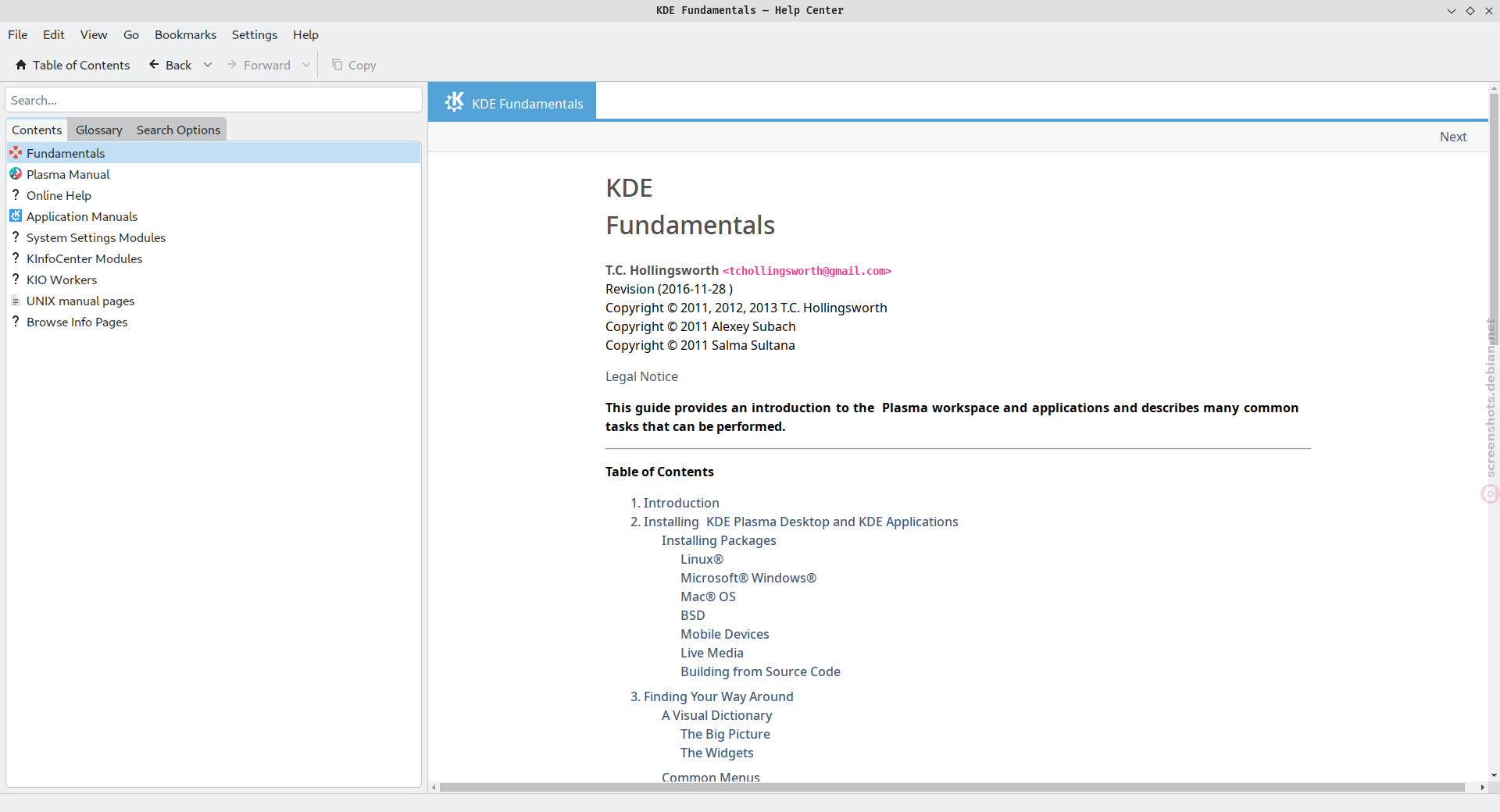Click the Copy icon in toolbar
Viewport: 1500px width, 812px height.
[x=337, y=65]
